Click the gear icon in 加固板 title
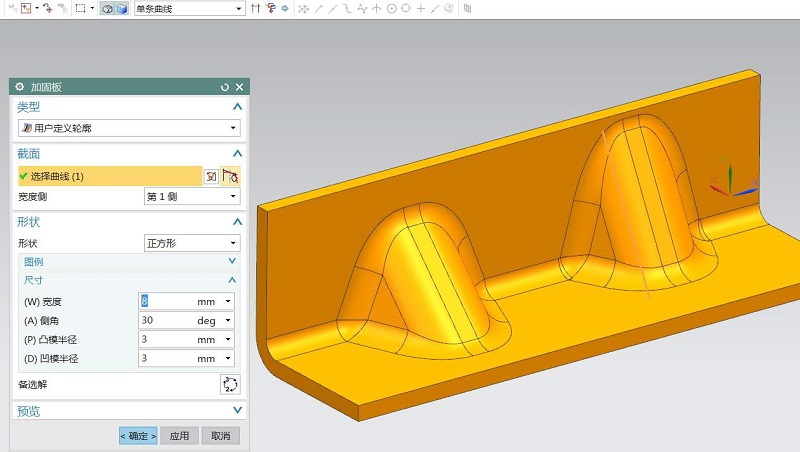The image size is (800, 452). click(19, 88)
